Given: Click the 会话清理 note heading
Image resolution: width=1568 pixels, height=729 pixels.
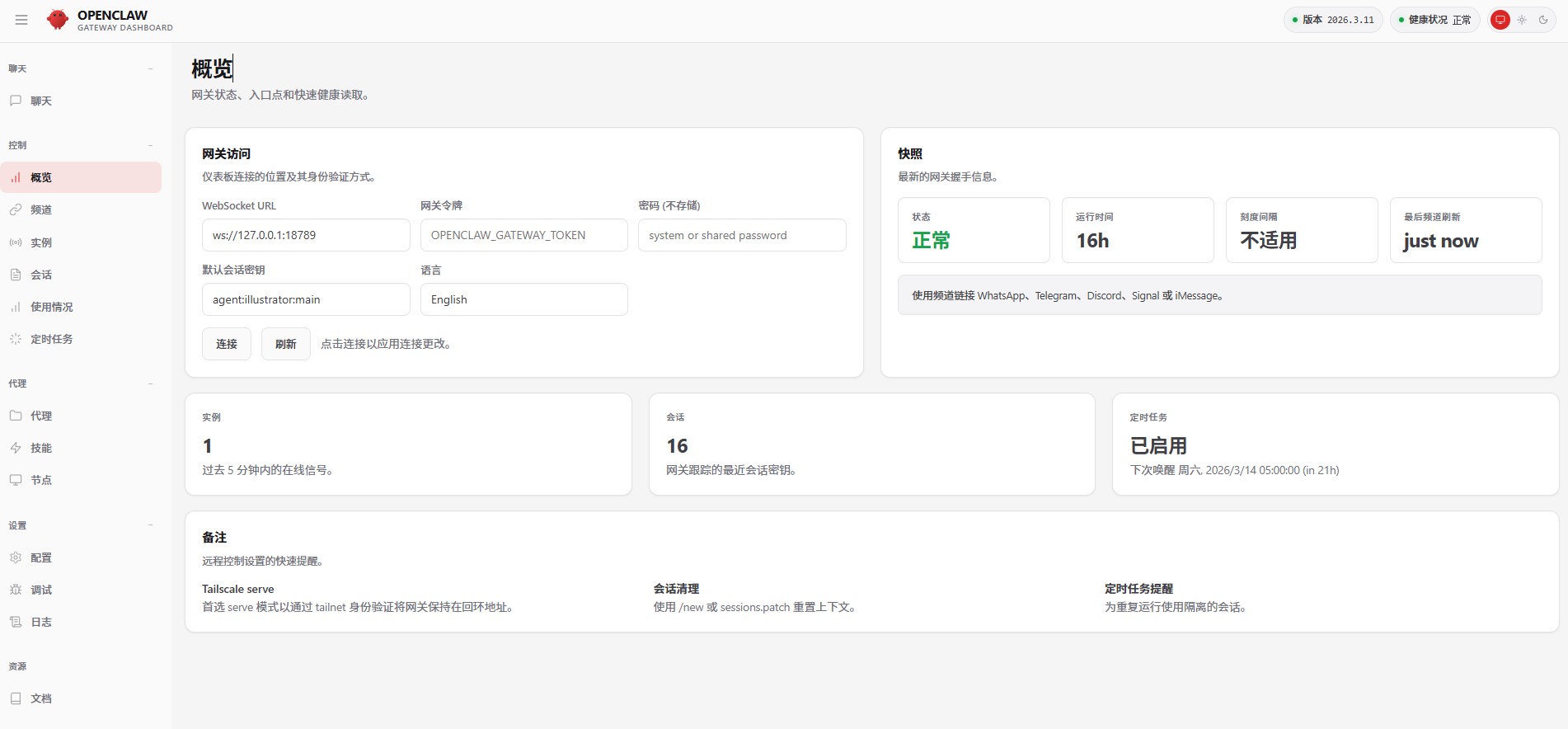Looking at the screenshot, I should [676, 589].
